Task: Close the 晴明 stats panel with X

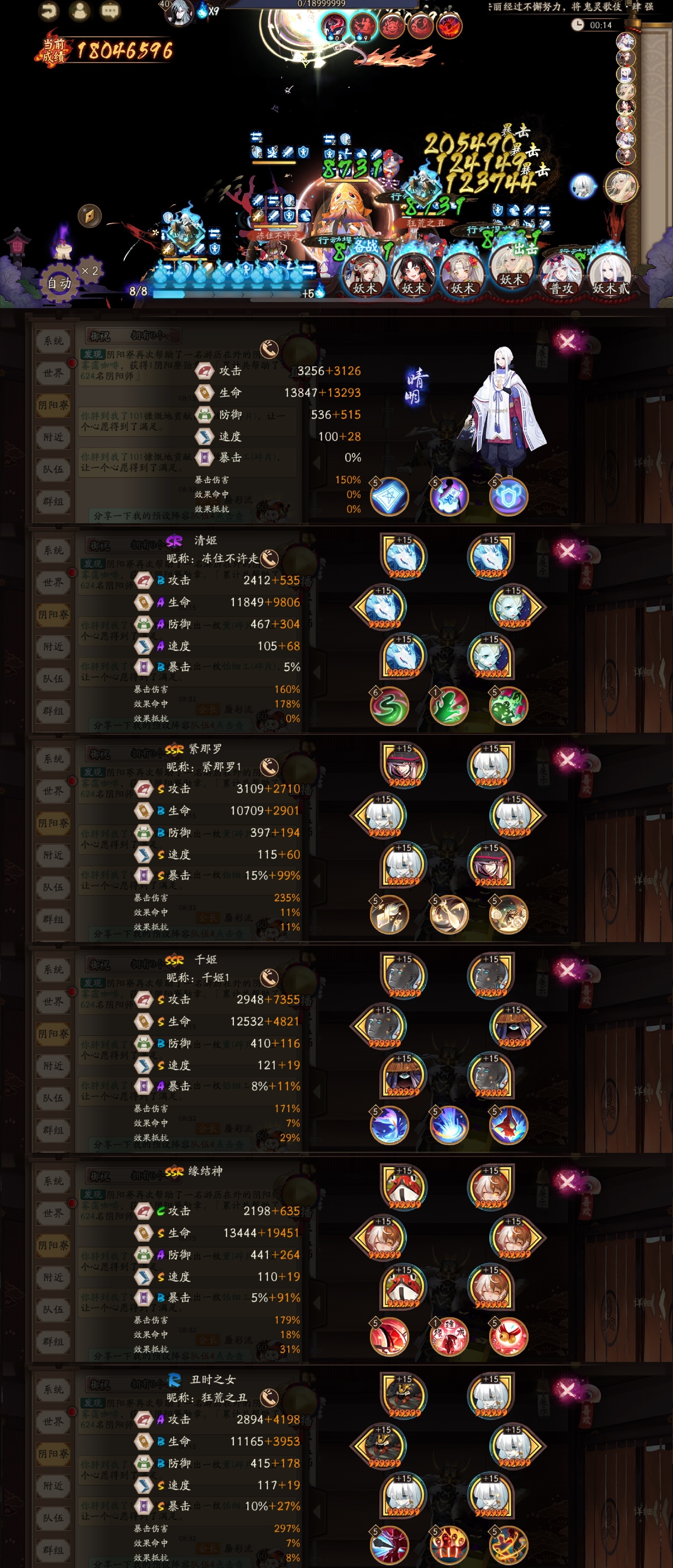Action: click(x=567, y=340)
